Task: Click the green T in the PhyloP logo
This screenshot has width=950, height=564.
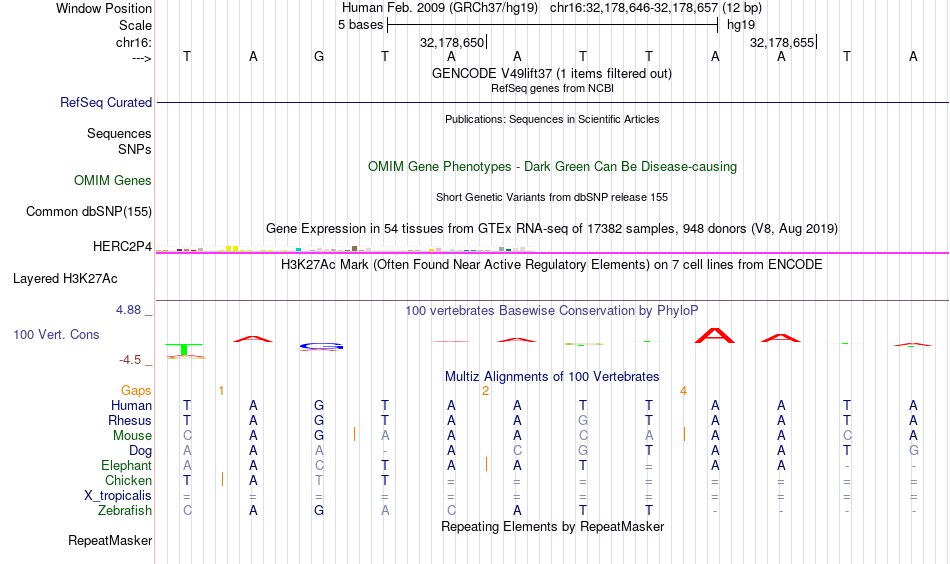Action: (184, 350)
